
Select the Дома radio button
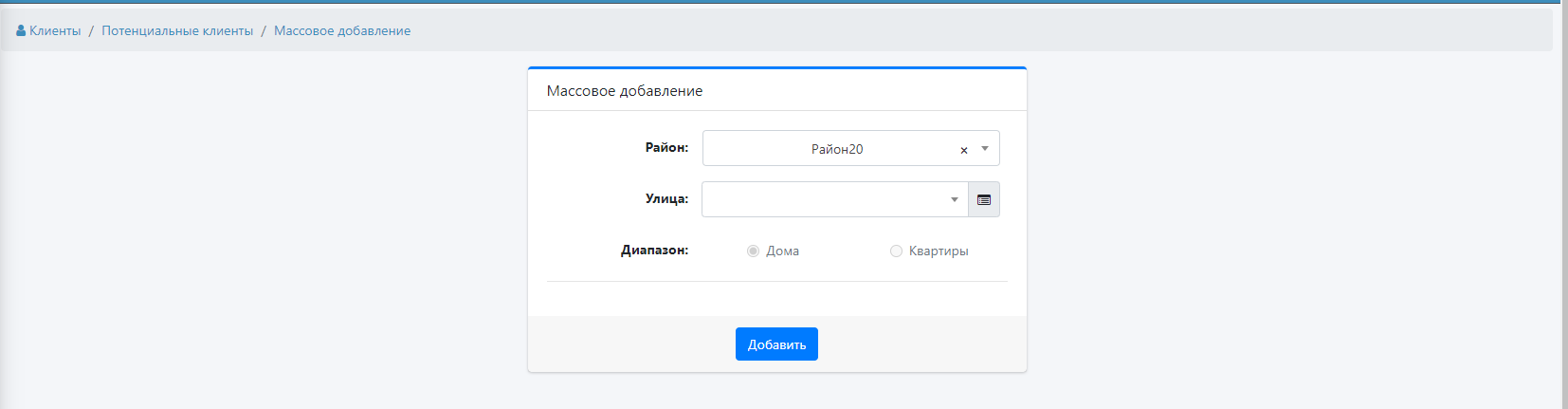click(753, 251)
